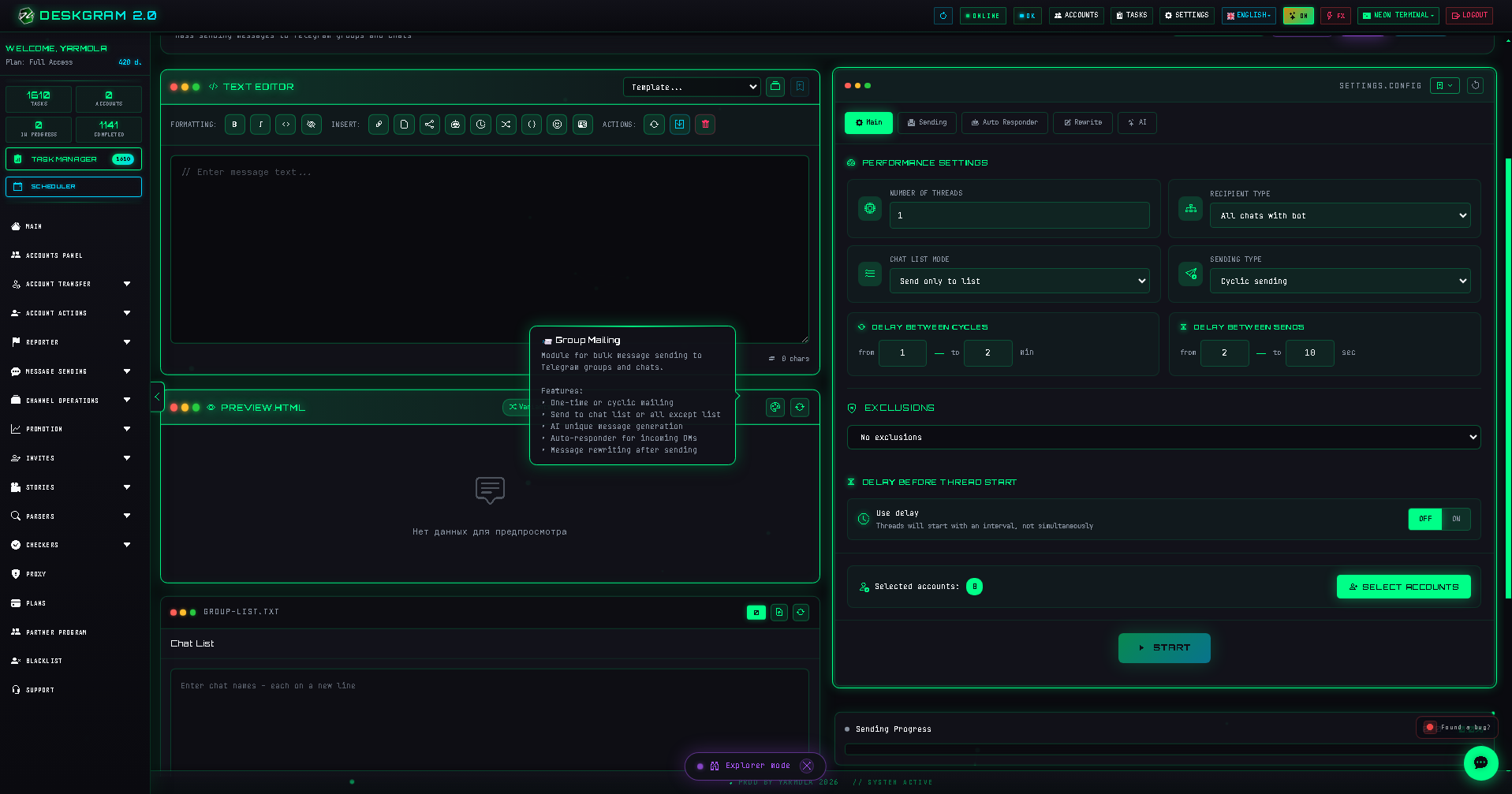Click the Found a bug? button
This screenshot has width=1512, height=794.
click(1458, 727)
